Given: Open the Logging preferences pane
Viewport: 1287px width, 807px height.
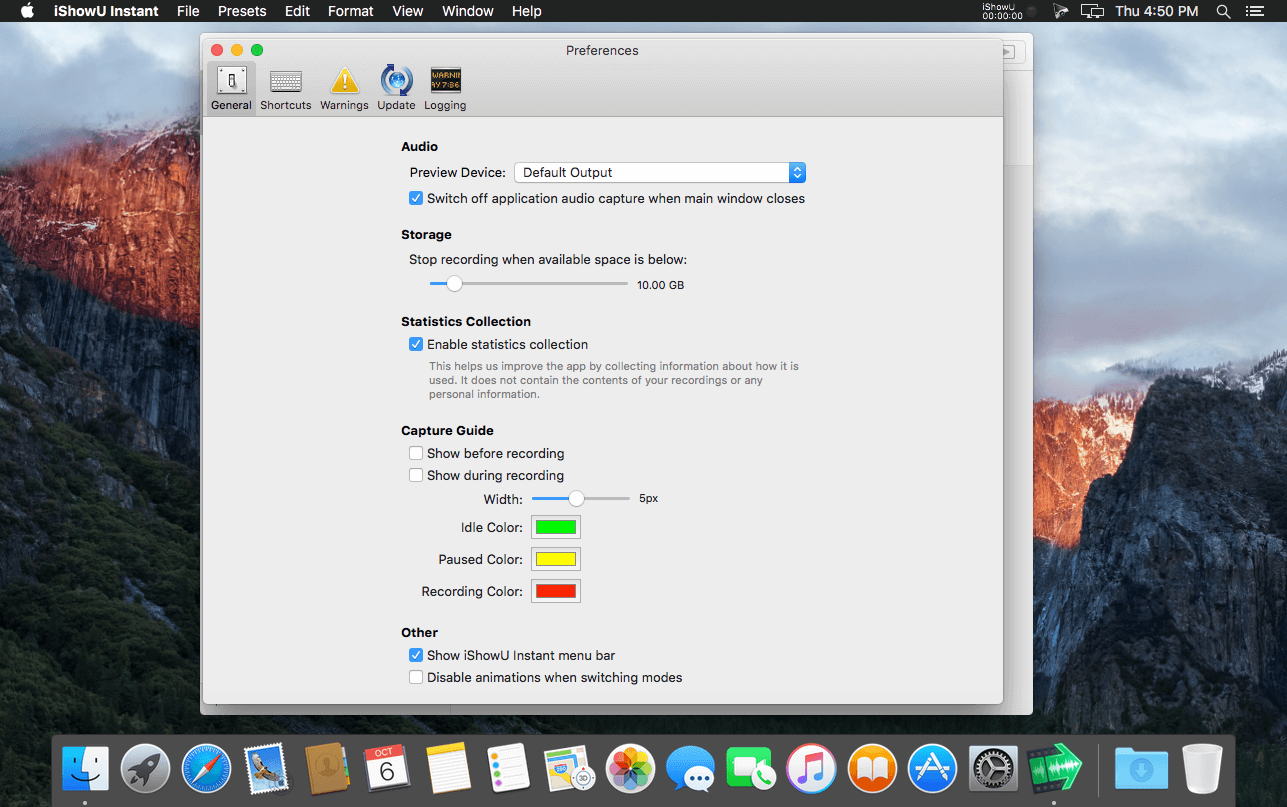Looking at the screenshot, I should coord(445,89).
